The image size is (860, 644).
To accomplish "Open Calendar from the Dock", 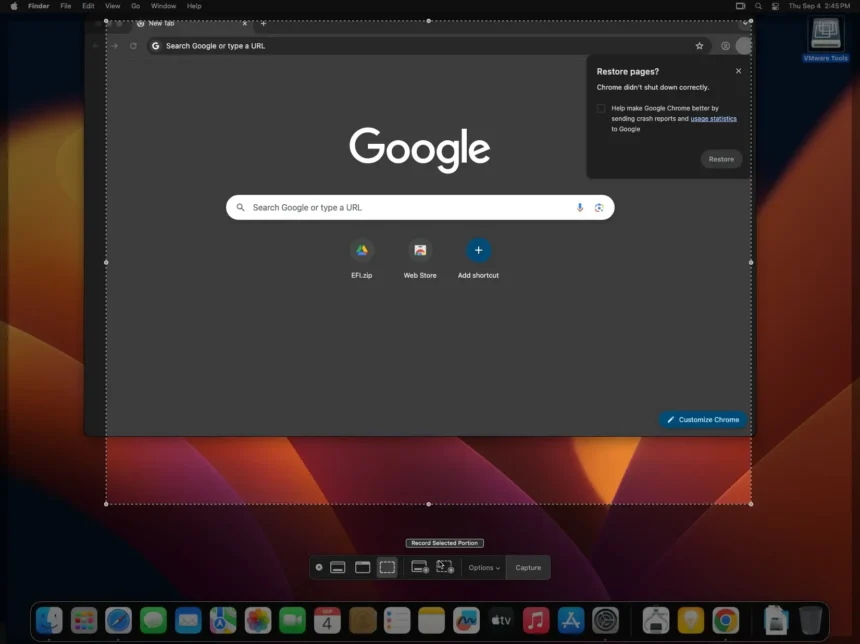I will point(327,620).
